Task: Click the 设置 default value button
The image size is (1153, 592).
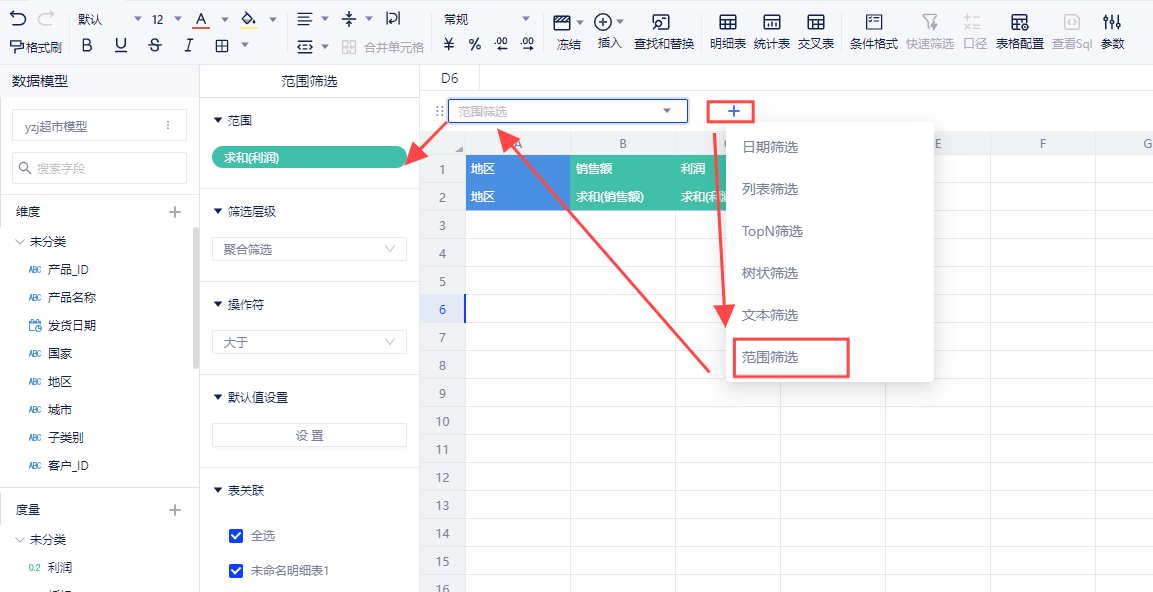Action: coord(309,435)
